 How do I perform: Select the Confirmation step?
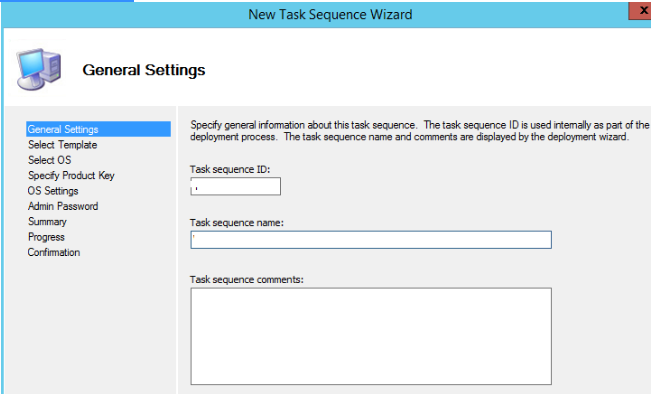[x=54, y=252]
